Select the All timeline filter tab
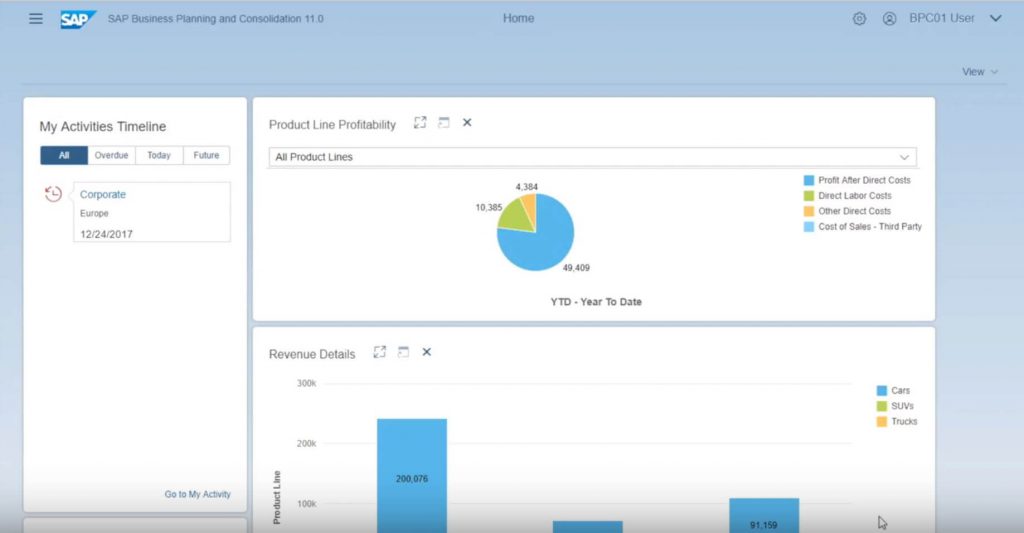Image resolution: width=1024 pixels, height=533 pixels. tap(64, 155)
